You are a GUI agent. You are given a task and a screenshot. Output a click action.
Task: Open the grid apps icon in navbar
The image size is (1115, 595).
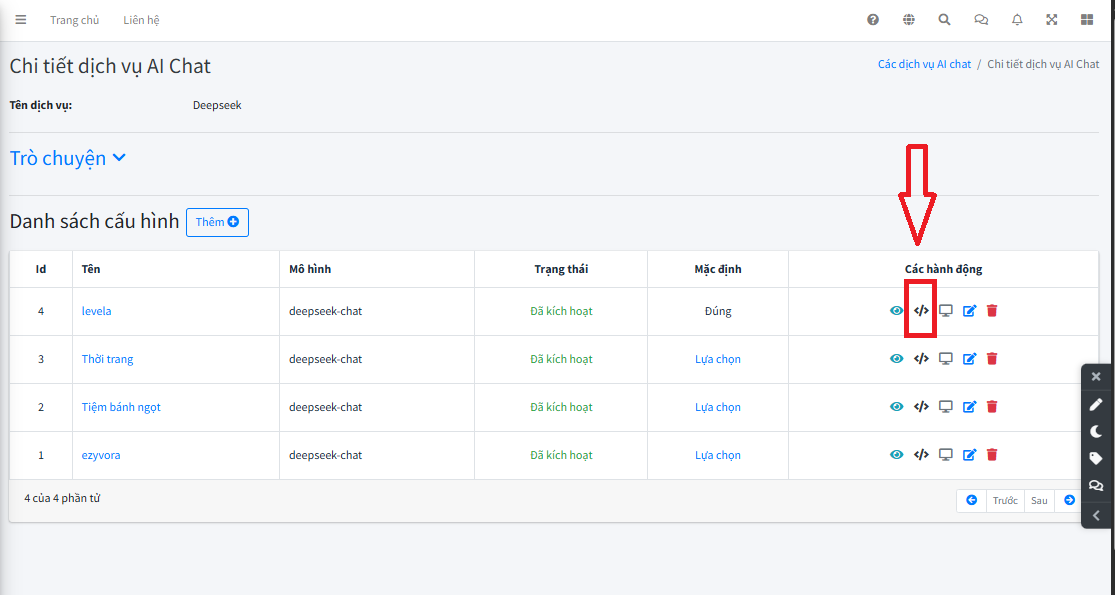click(x=1087, y=20)
